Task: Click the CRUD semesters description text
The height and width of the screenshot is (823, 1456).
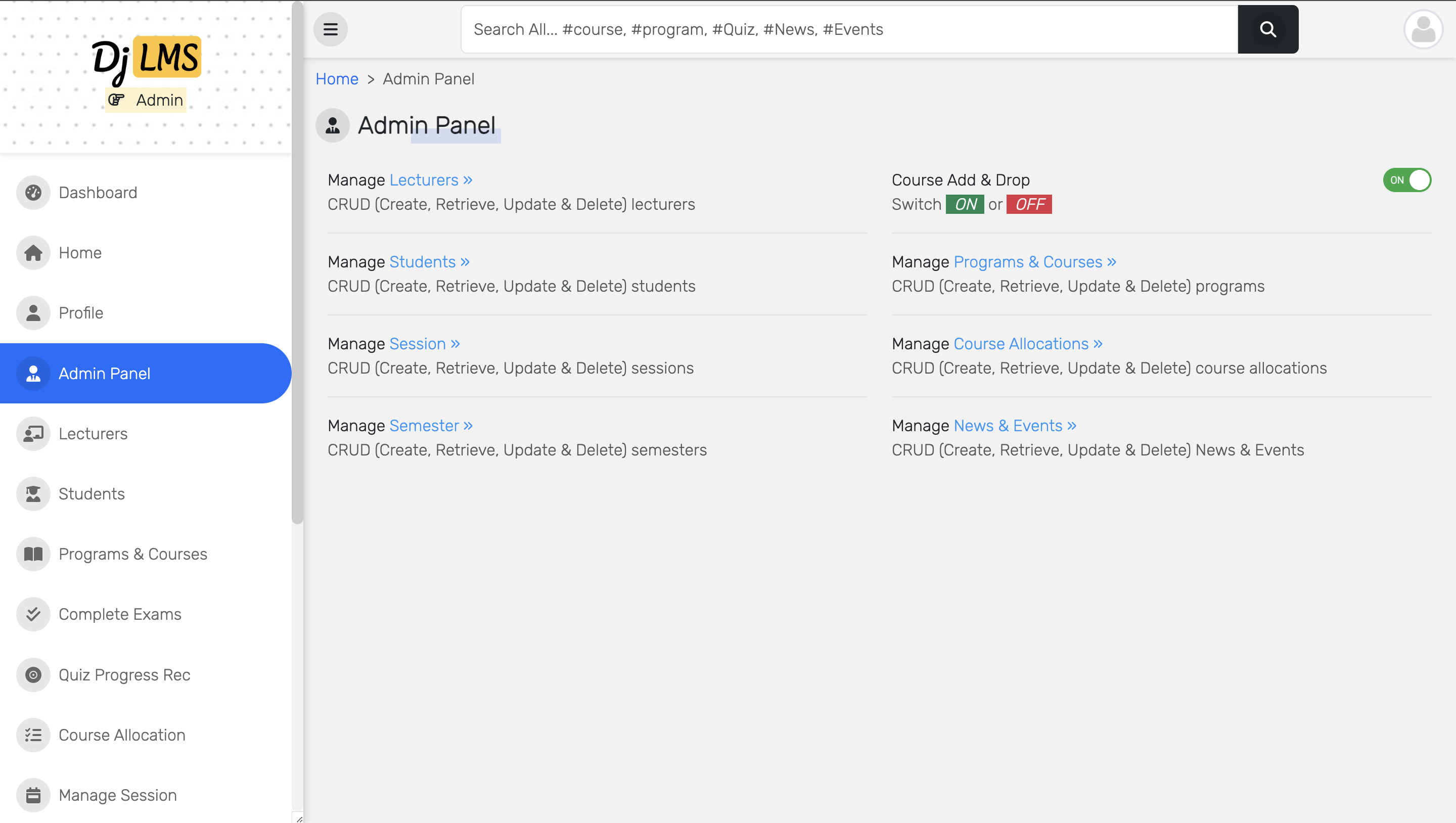Action: pos(517,450)
